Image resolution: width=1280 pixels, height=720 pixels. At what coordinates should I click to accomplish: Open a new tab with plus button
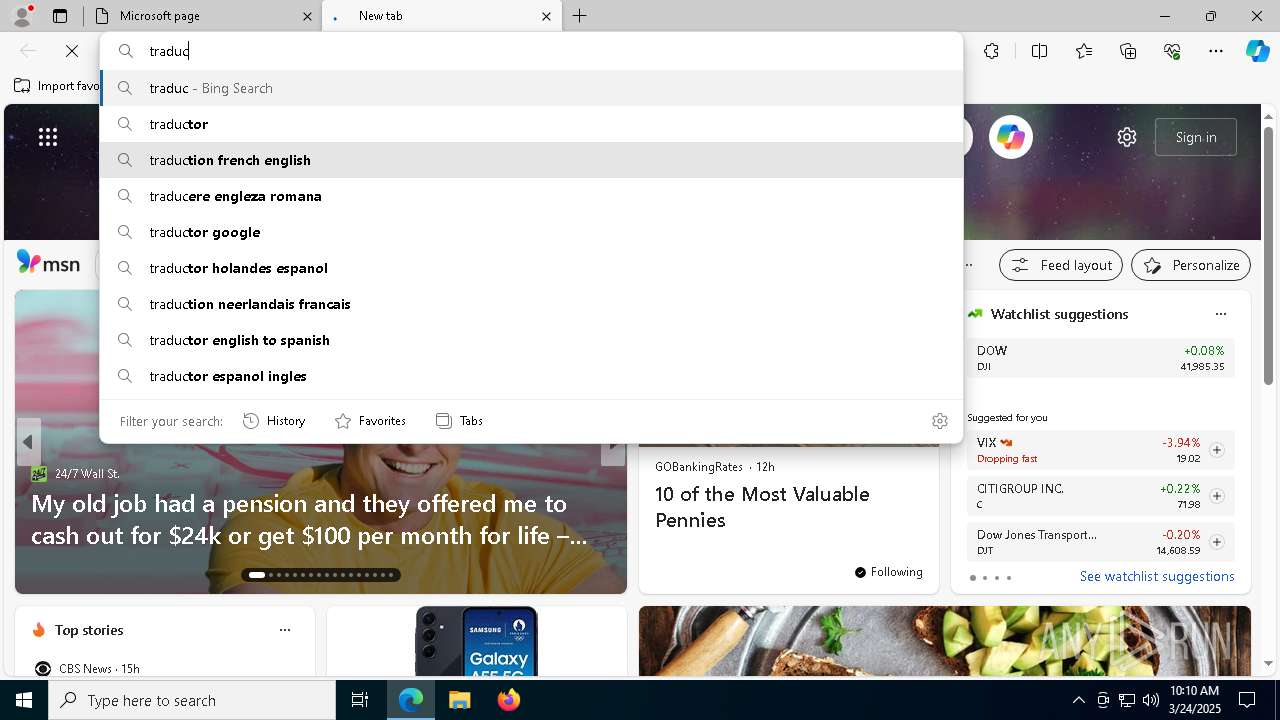580,16
